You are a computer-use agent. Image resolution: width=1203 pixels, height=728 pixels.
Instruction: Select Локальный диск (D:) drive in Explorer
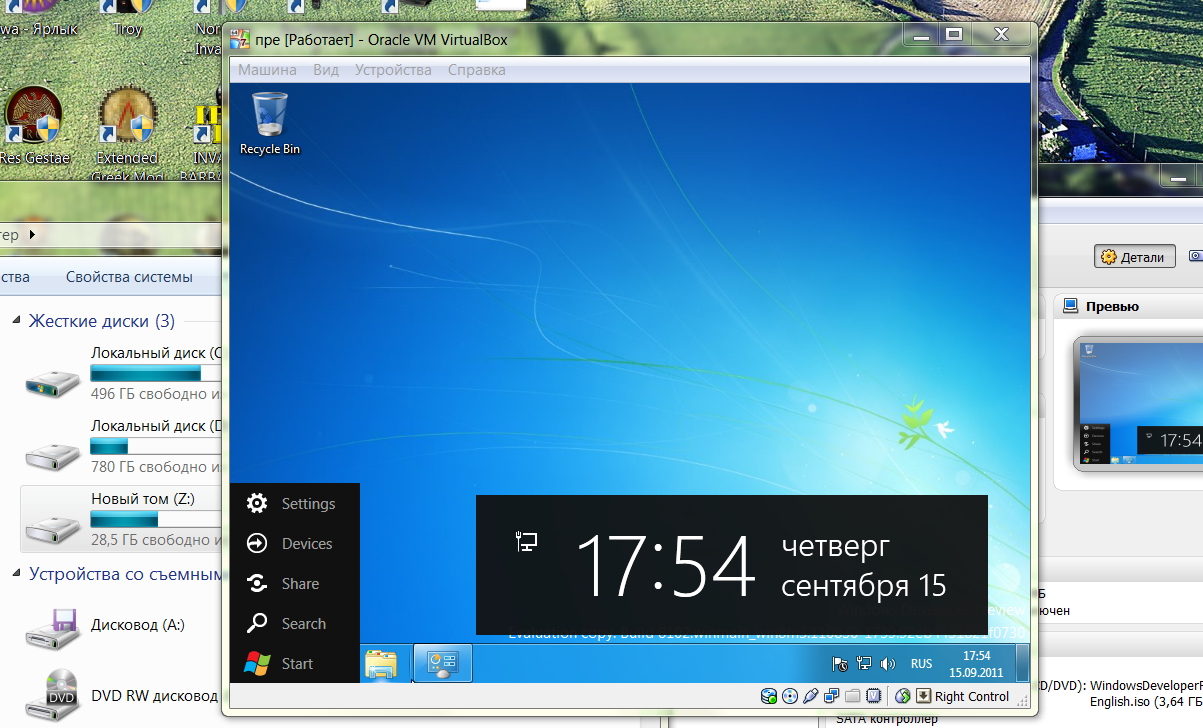pyautogui.click(x=122, y=446)
